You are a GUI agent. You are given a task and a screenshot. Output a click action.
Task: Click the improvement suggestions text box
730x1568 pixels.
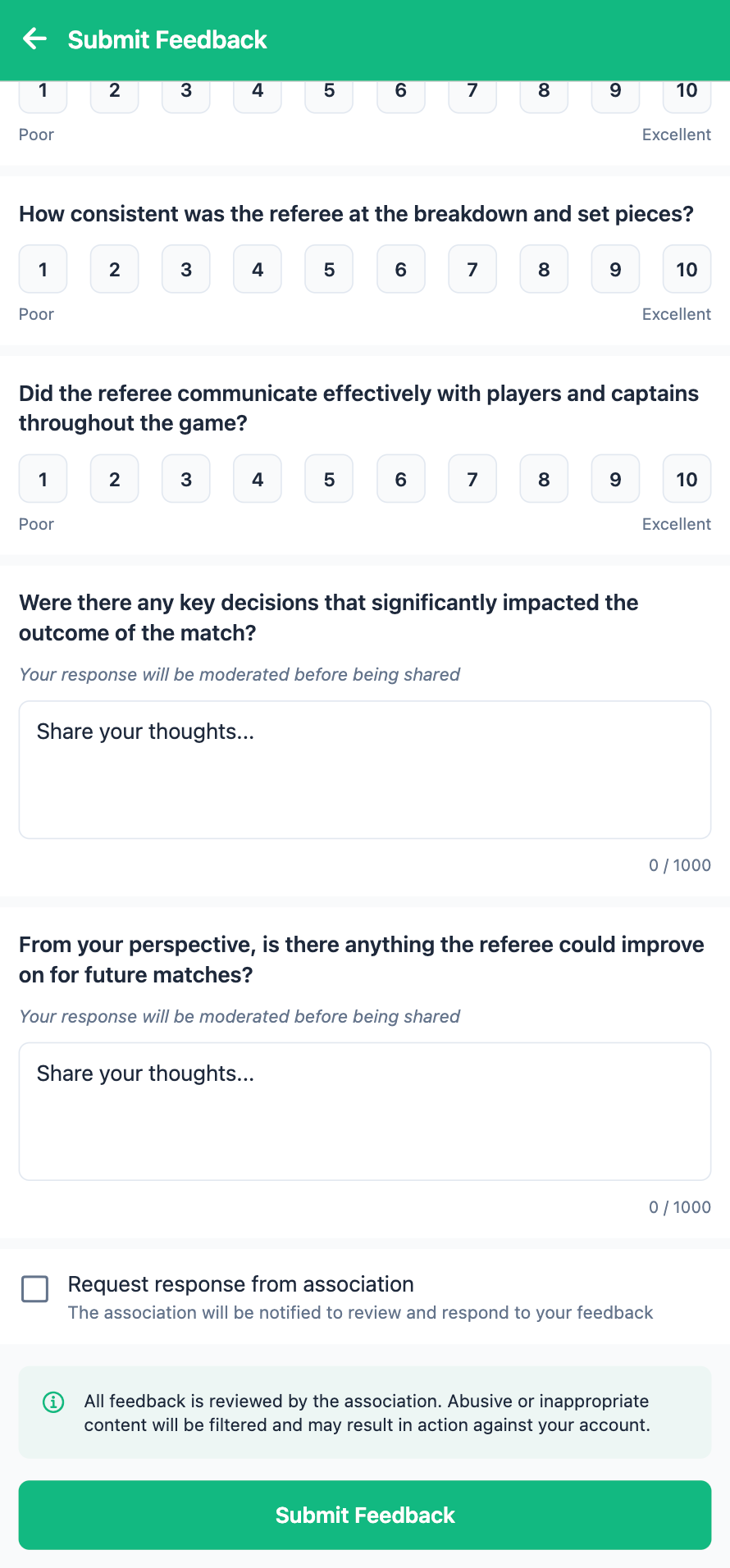[364, 1110]
